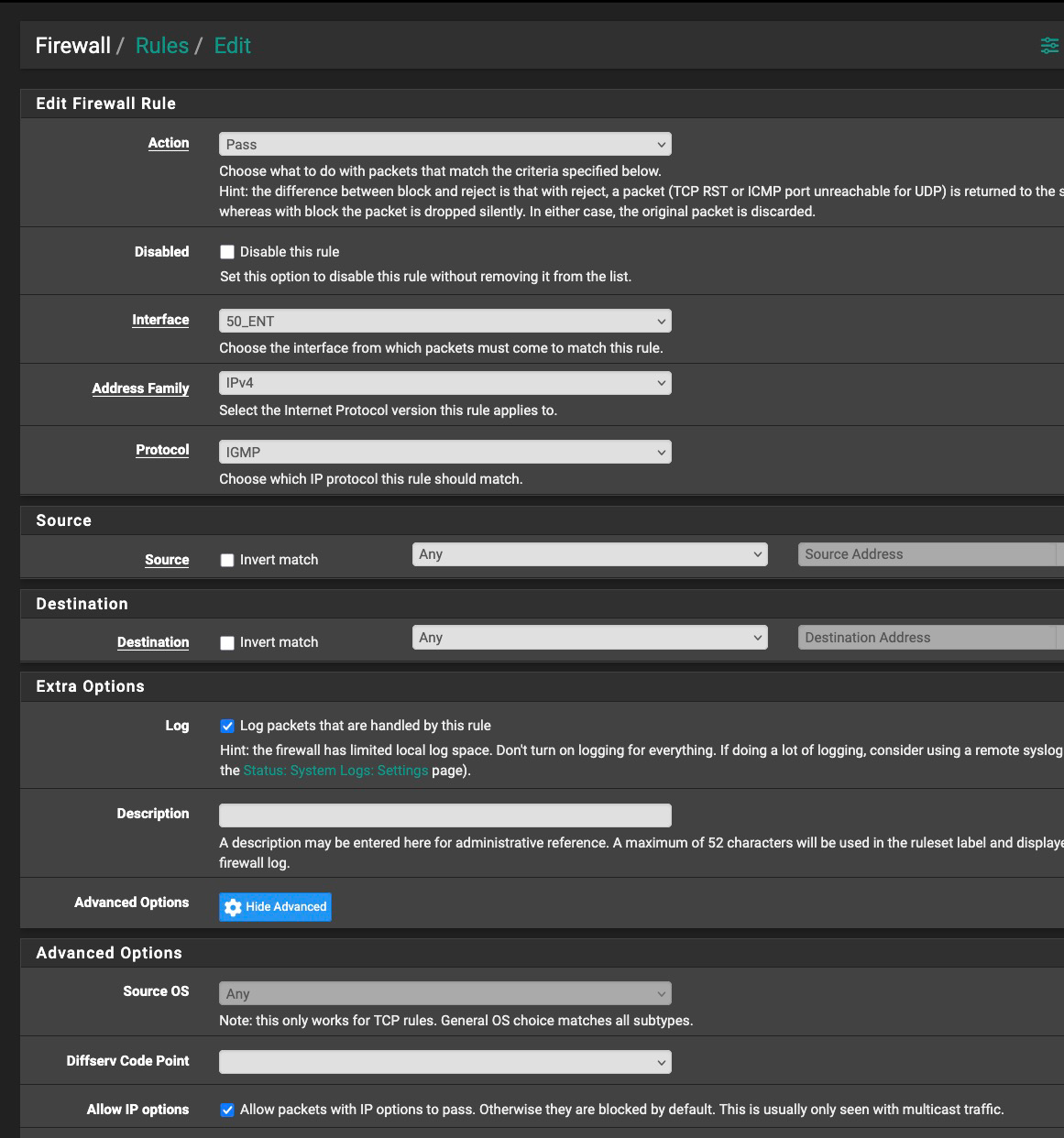Screen dimensions: 1064x1138
Task: Check the Disable this rule checkbox
Action: (x=227, y=252)
